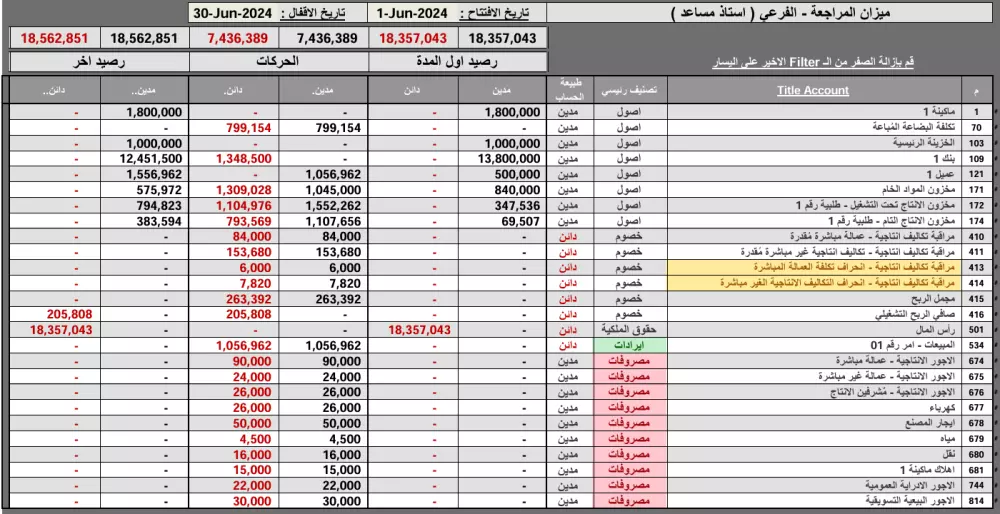Select account تكلفة البضاعة المُباعة

(x=812, y=128)
